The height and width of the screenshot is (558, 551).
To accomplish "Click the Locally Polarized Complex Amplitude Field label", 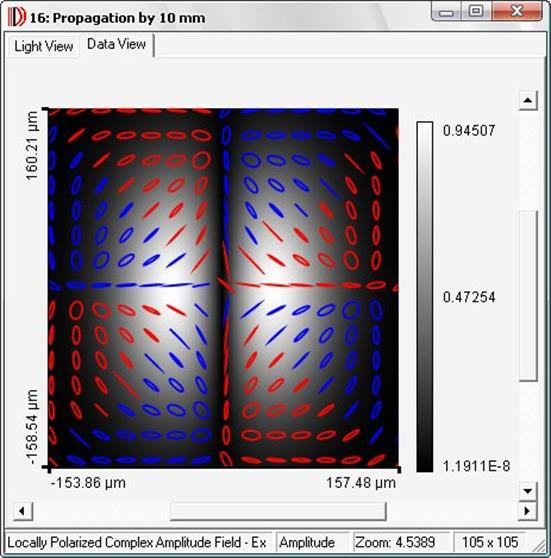I will (x=137, y=543).
